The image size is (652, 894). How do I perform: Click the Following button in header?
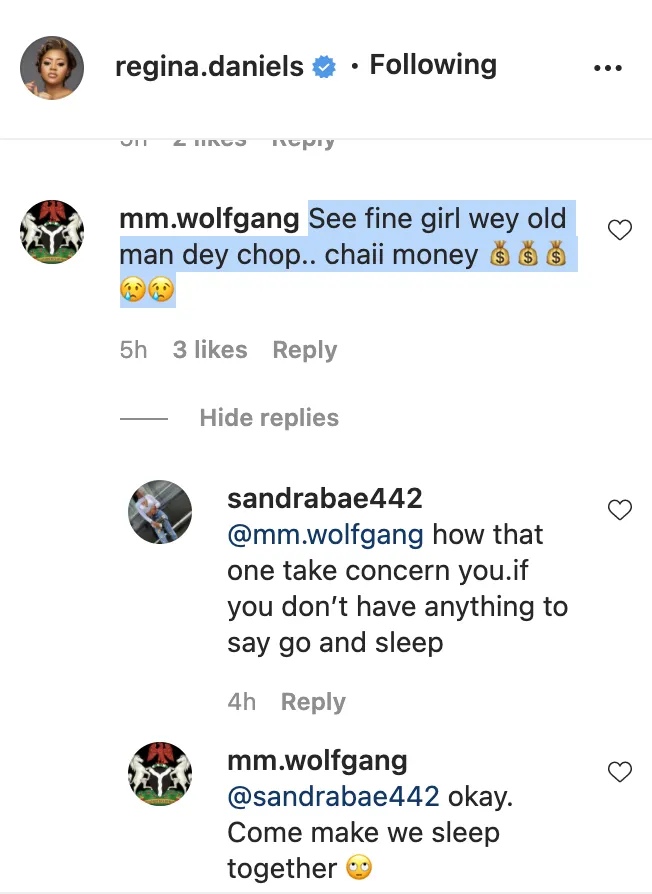pyautogui.click(x=433, y=66)
